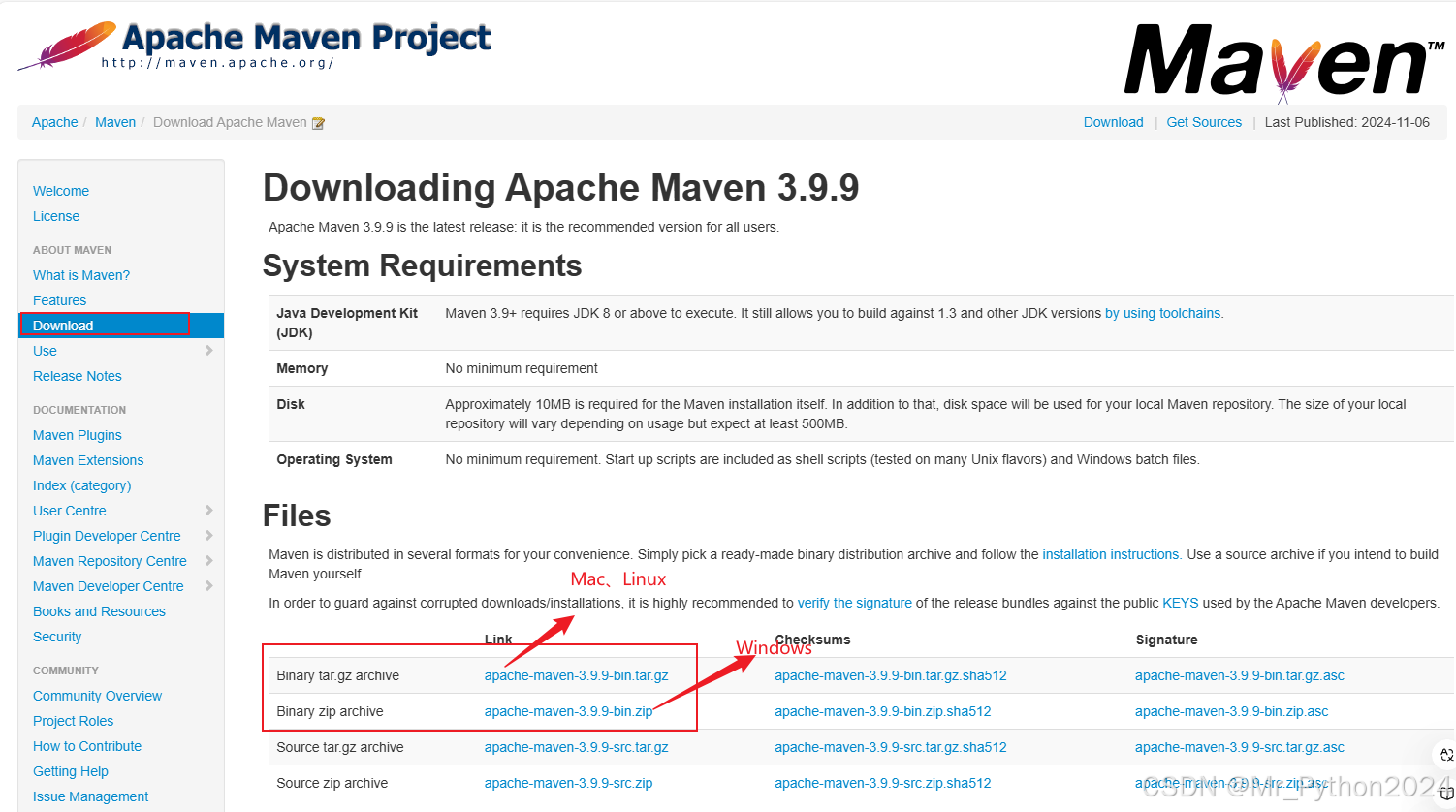Click the Maven breadcrumb link

[115, 122]
